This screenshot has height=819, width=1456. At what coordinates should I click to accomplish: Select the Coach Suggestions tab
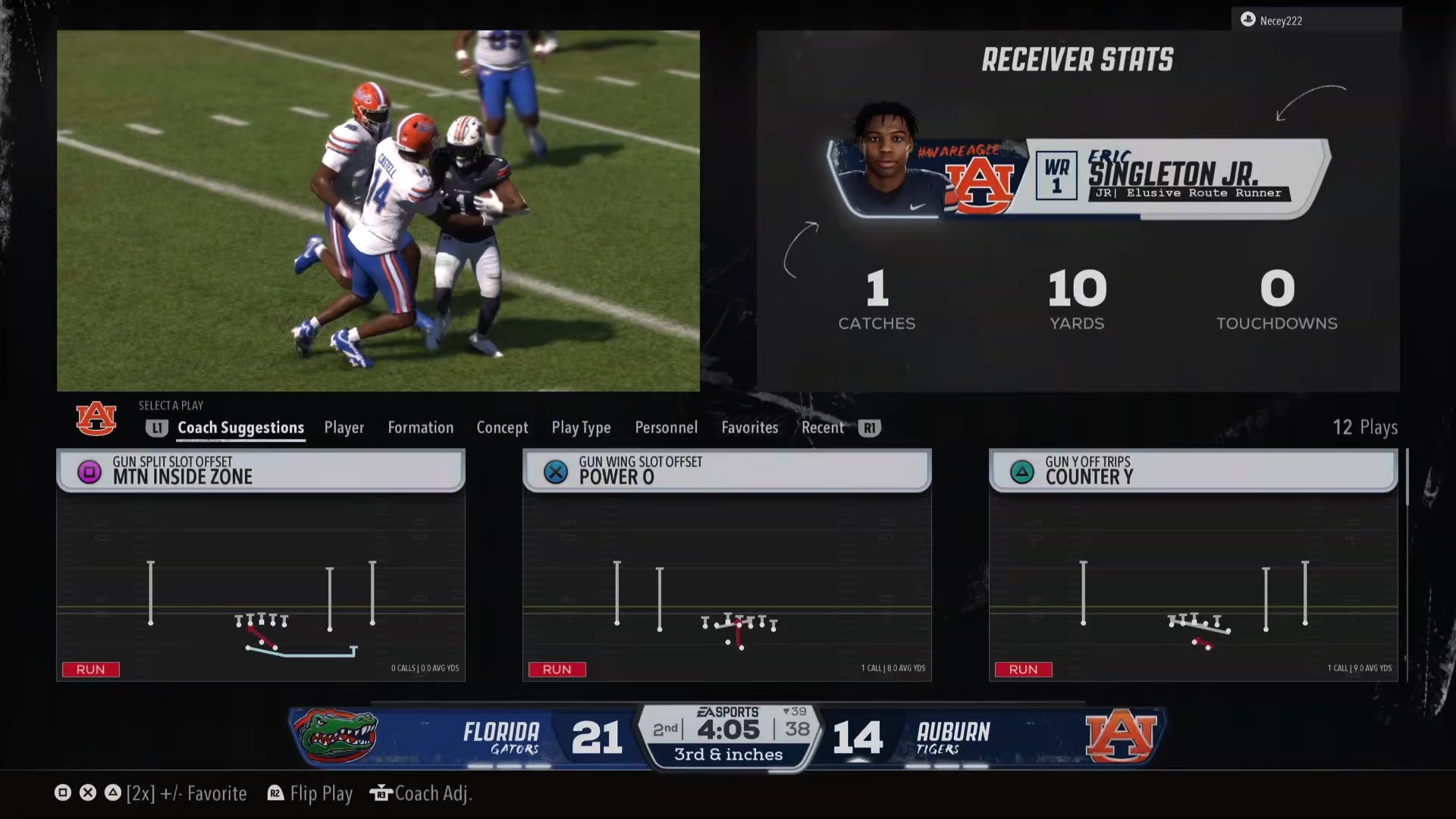pos(240,428)
